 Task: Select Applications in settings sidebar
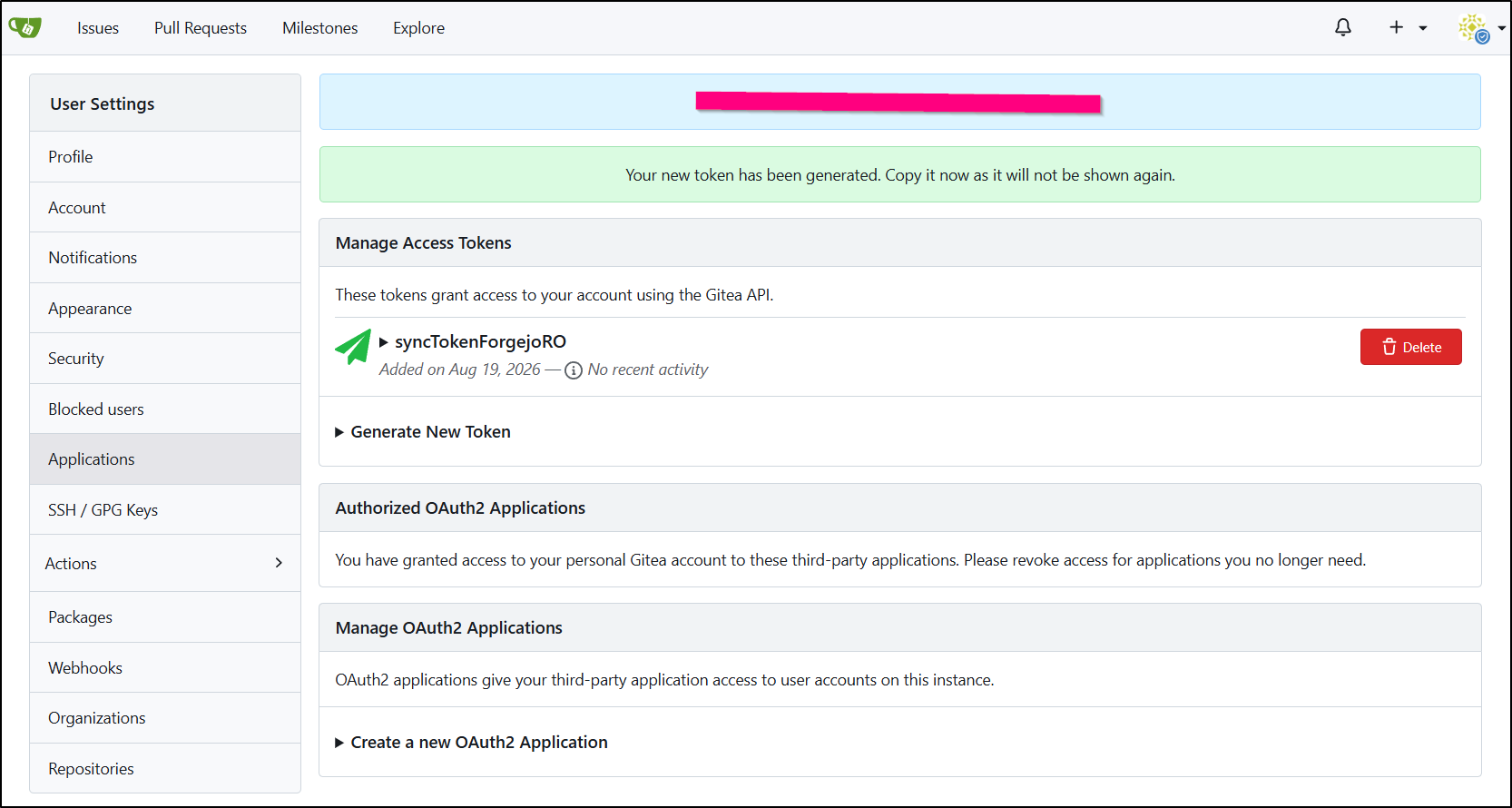165,459
